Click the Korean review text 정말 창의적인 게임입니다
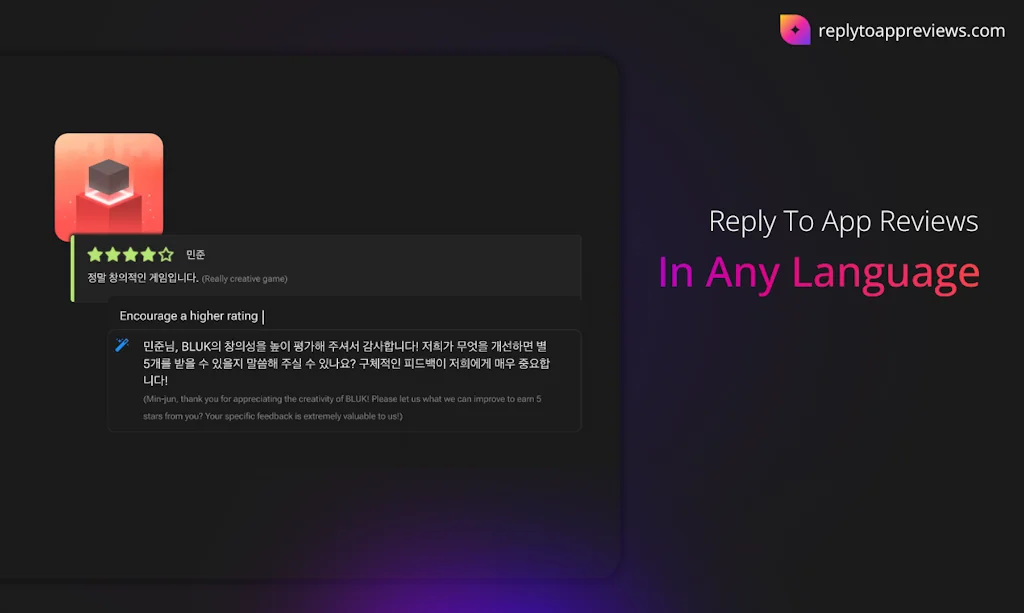This screenshot has height=613, width=1024. 143,278
